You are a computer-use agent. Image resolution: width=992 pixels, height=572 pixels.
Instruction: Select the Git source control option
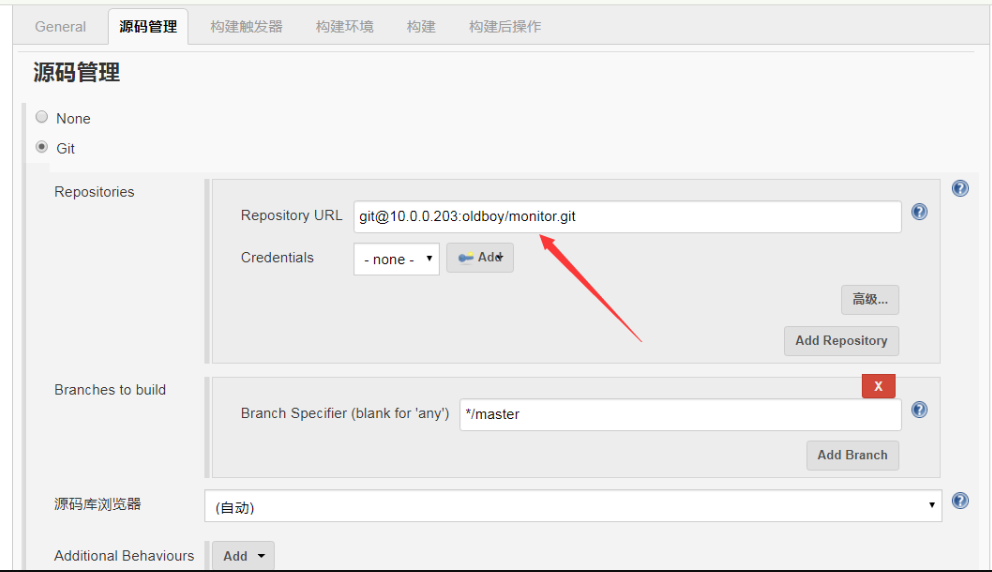coord(42,147)
